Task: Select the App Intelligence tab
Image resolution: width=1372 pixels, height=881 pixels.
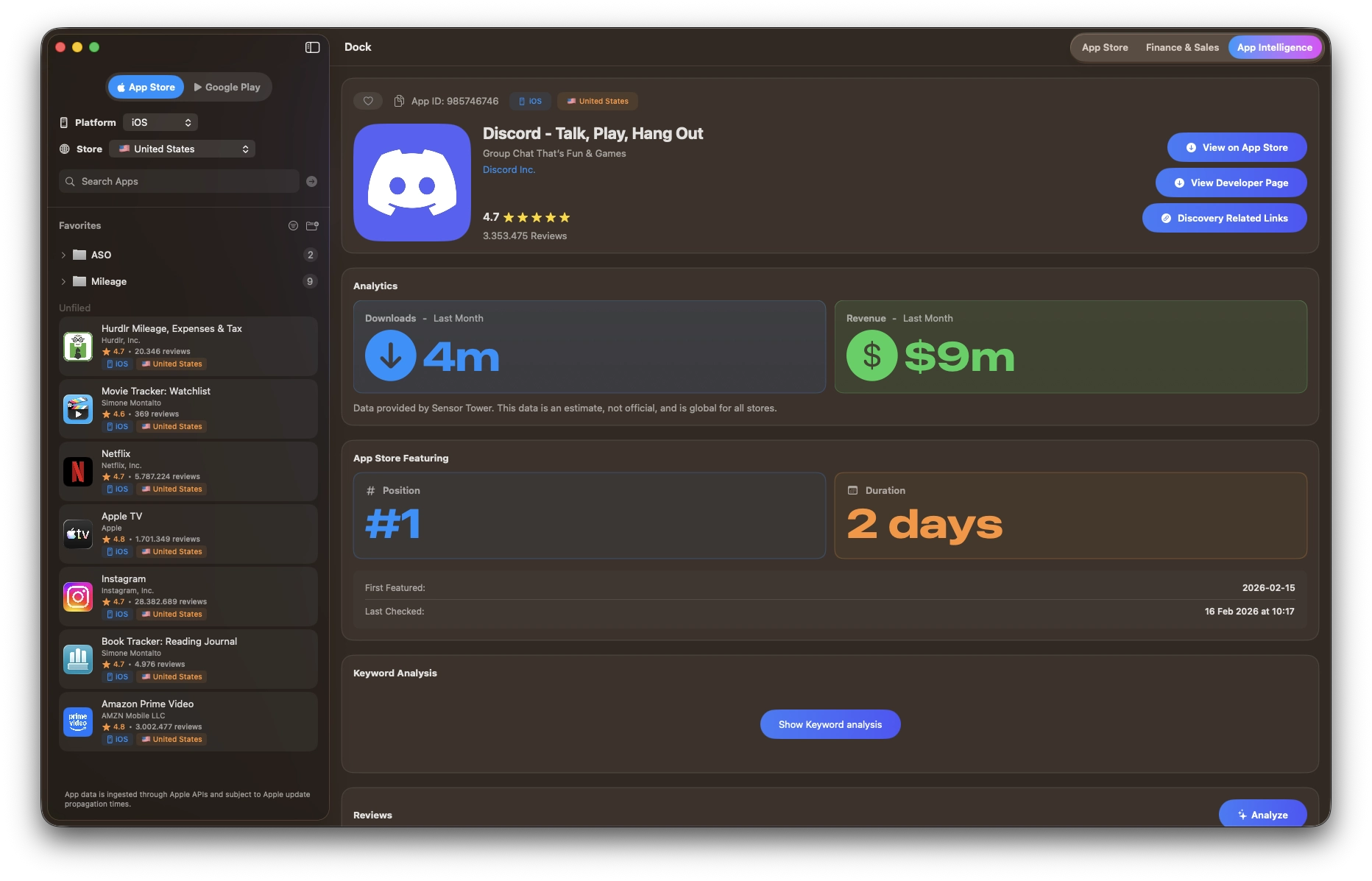Action: (1276, 47)
